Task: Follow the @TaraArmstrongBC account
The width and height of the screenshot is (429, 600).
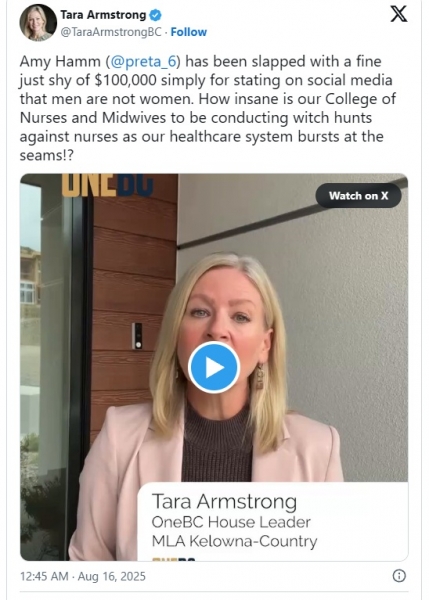Action: tap(189, 32)
